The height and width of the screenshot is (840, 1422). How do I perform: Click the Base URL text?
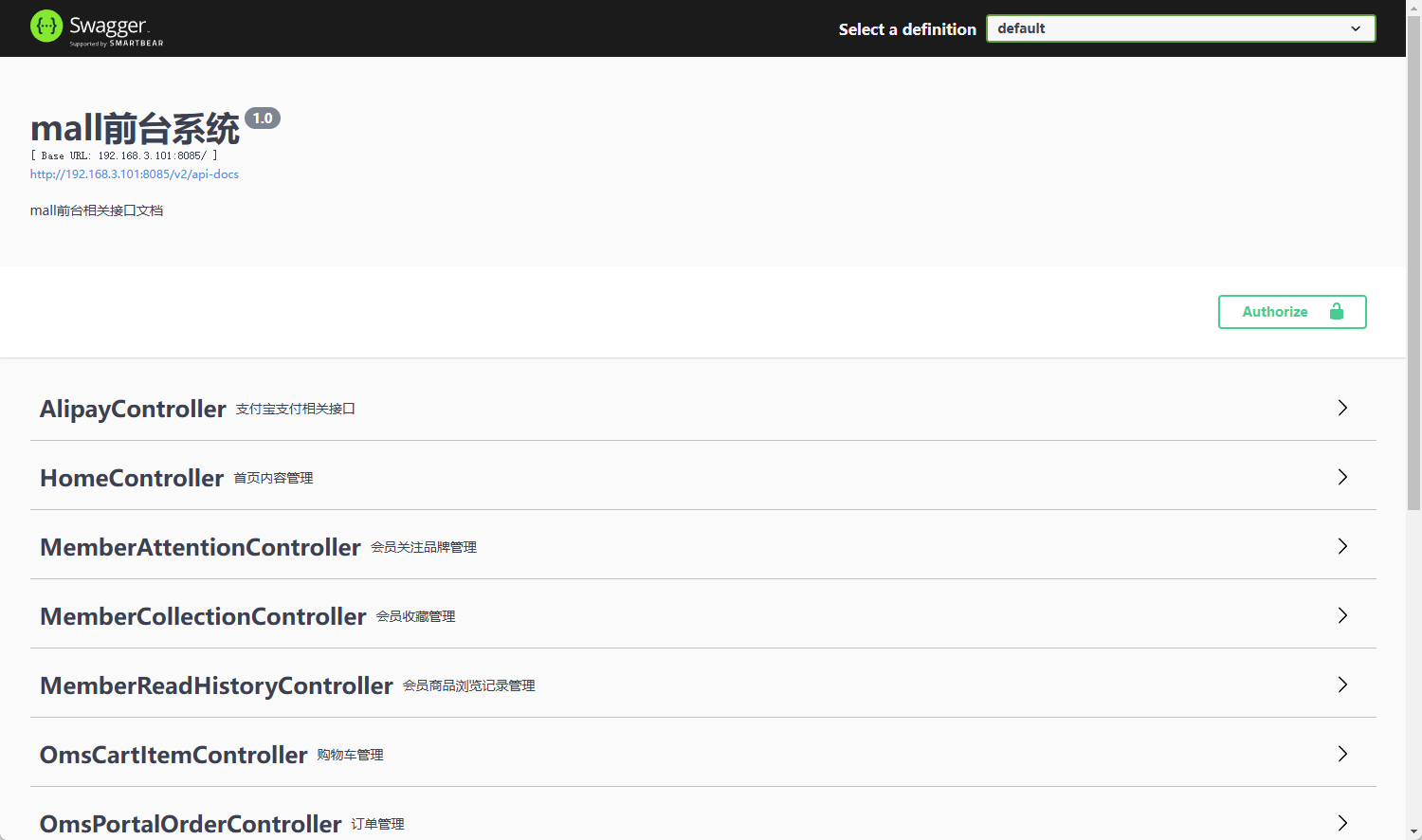pyautogui.click(x=124, y=155)
